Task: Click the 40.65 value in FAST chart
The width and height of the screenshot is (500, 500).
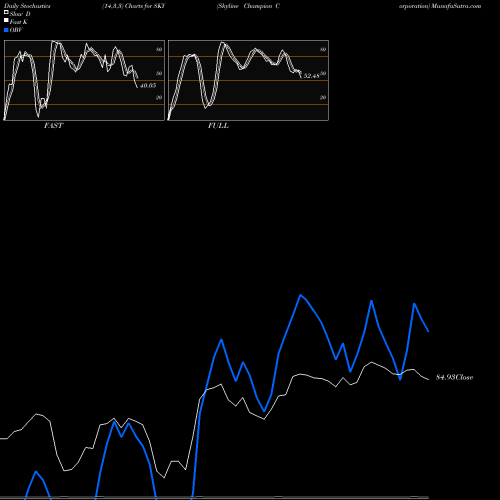Action: click(148, 86)
